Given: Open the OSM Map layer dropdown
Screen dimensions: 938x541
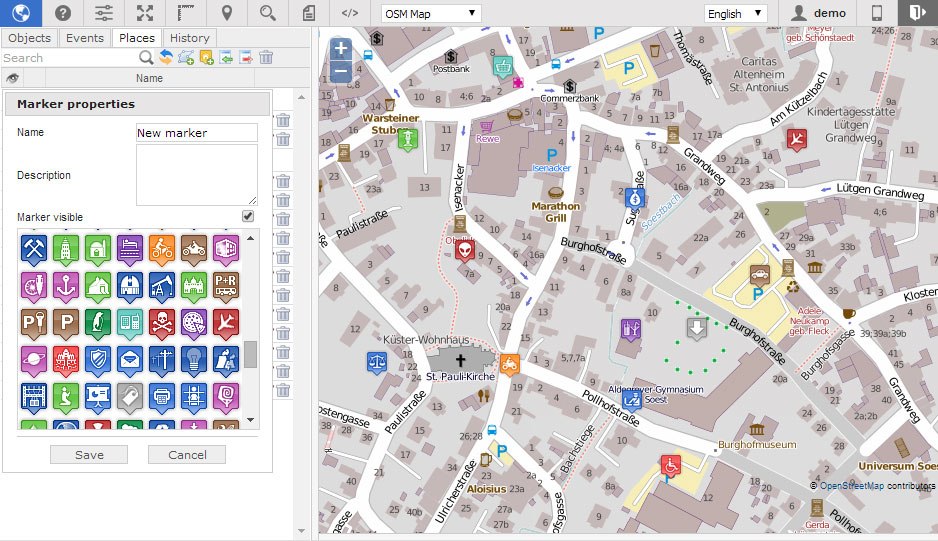Looking at the screenshot, I should point(432,13).
